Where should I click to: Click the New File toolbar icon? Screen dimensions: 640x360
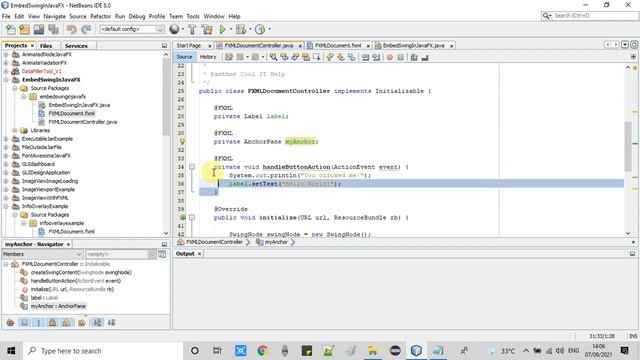point(11,29)
